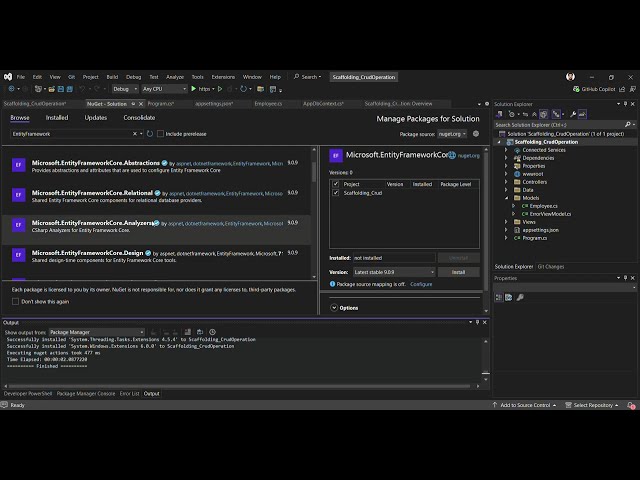The image size is (640, 480).
Task: Click the Output window clear all icon
Action: coord(188,332)
